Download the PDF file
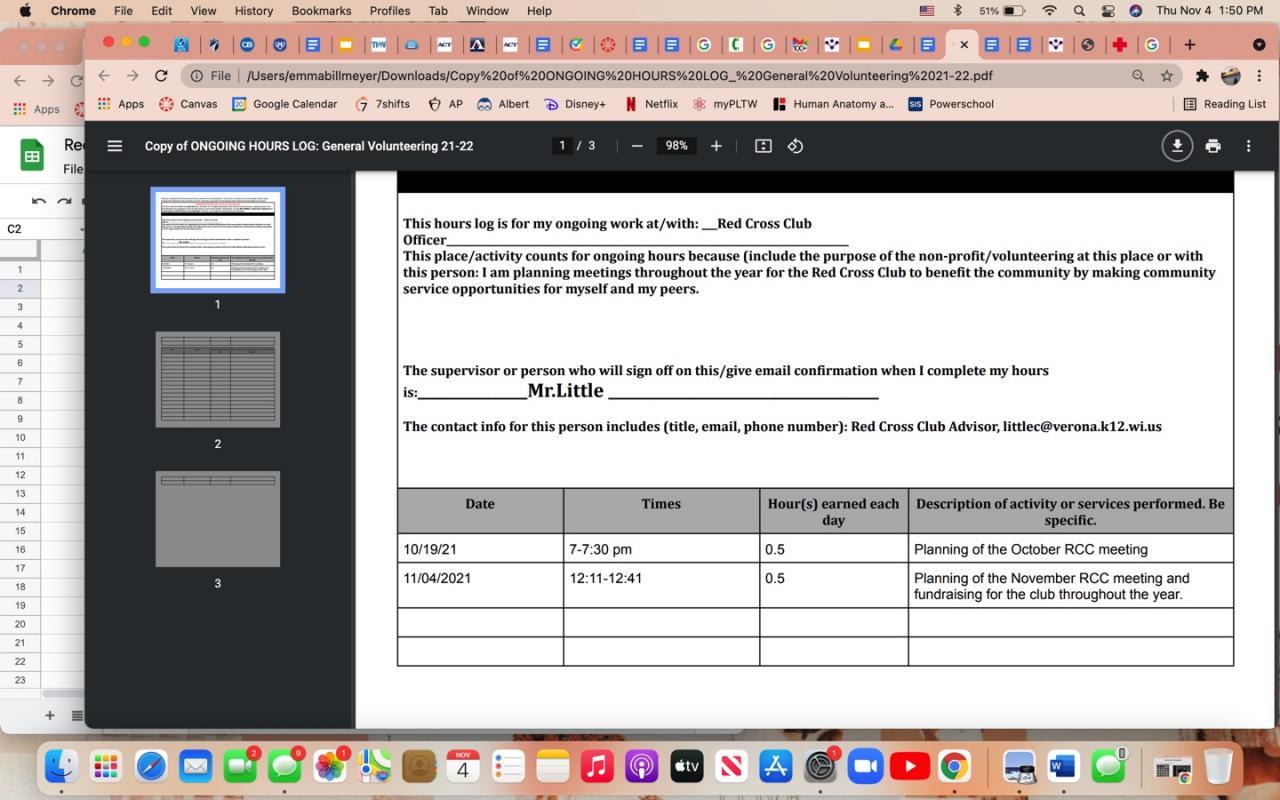 (x=1177, y=146)
